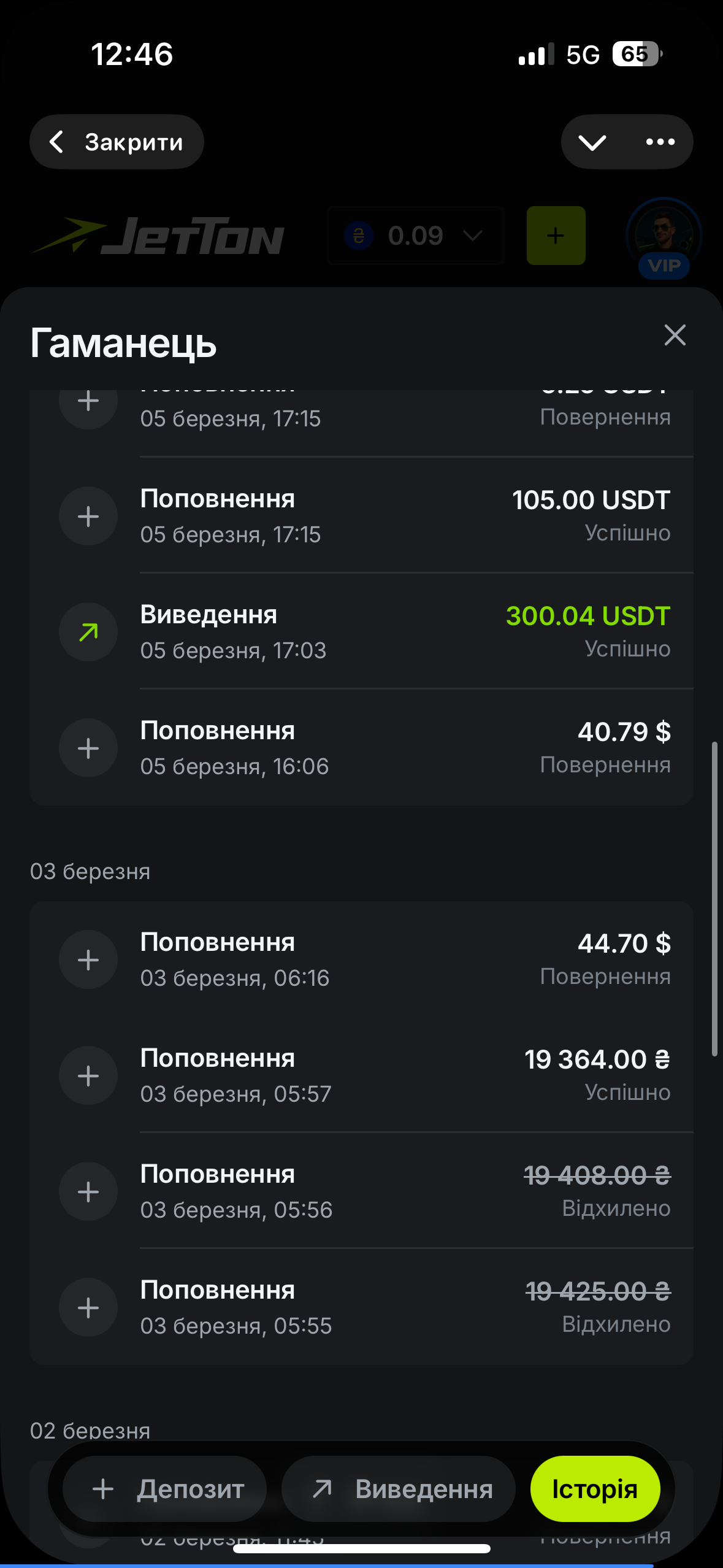The height and width of the screenshot is (1568, 723).
Task: Select the Історія tab
Action: pos(595,1489)
